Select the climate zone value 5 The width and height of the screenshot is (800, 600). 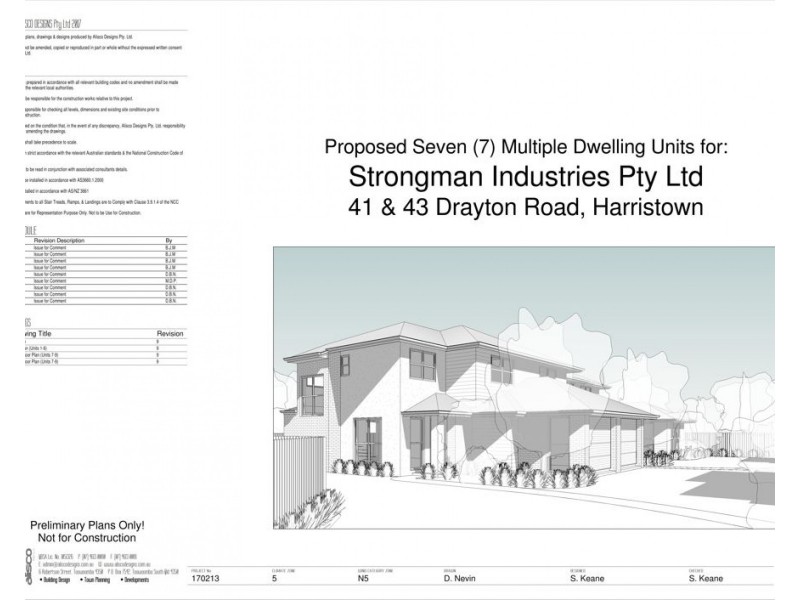pyautogui.click(x=274, y=578)
